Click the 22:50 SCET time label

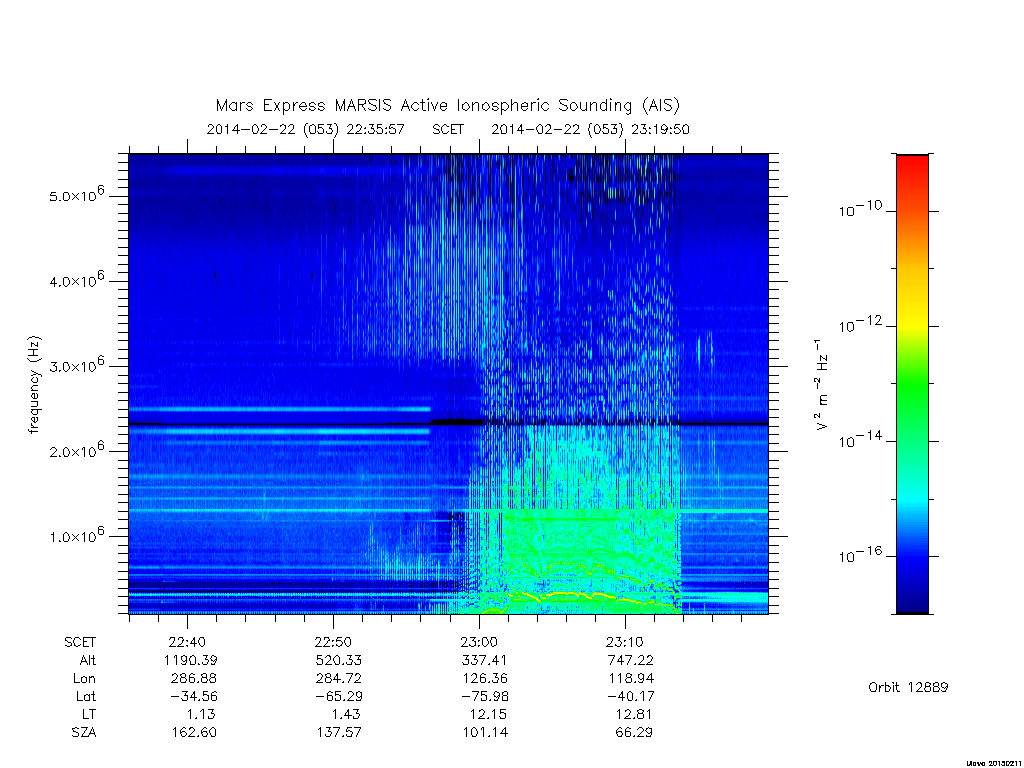tap(333, 642)
